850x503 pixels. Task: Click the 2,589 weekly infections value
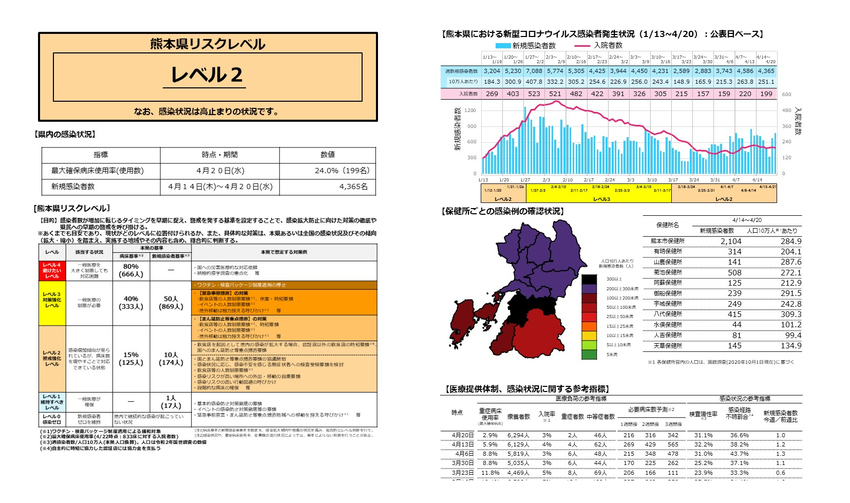681,71
